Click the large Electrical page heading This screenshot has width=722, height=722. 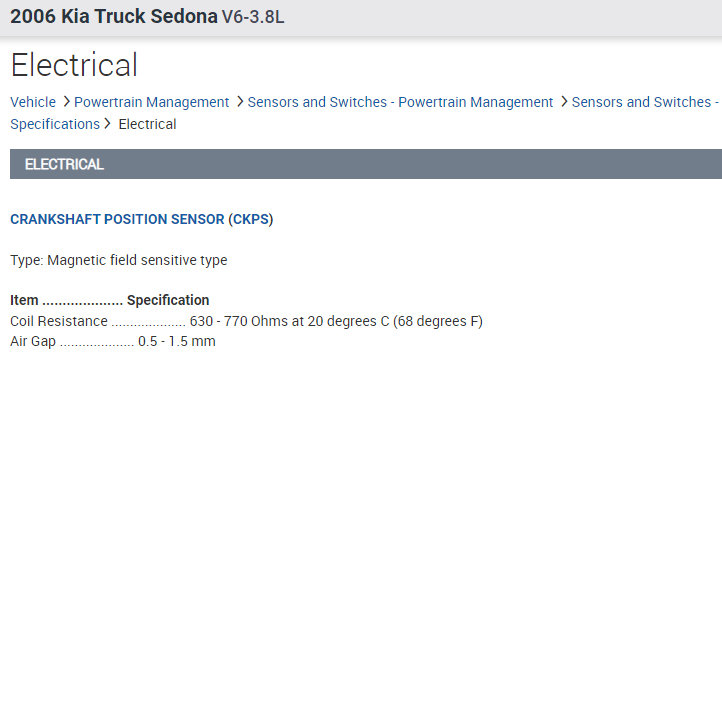(74, 65)
